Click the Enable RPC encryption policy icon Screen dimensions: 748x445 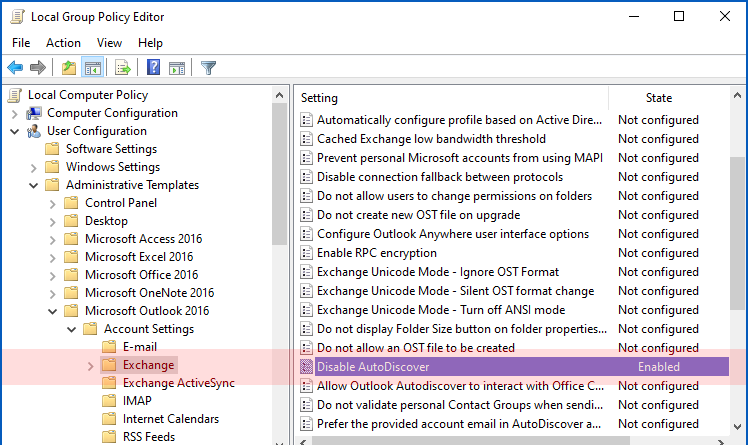[x=306, y=253]
